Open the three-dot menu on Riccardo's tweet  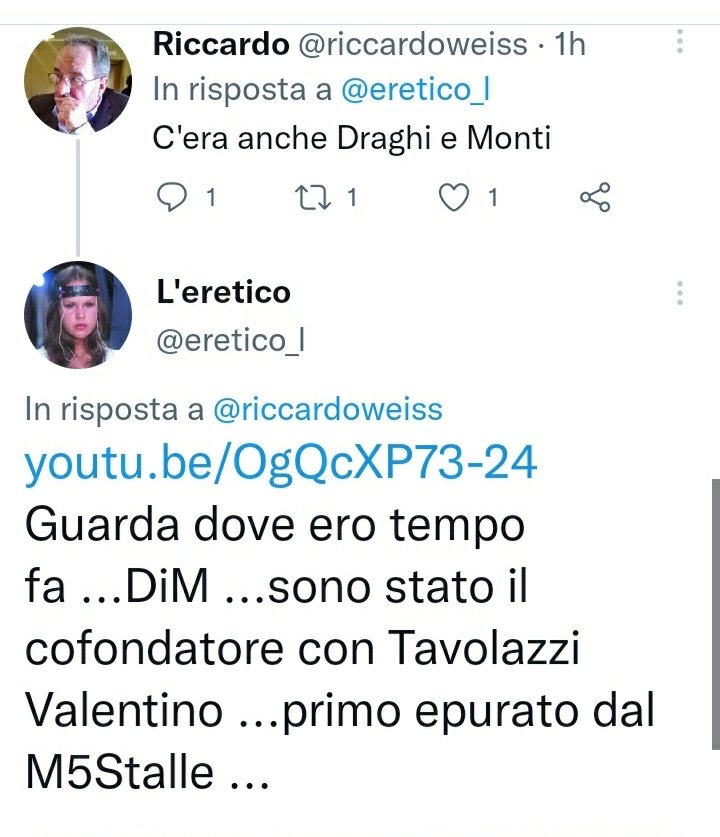click(679, 41)
